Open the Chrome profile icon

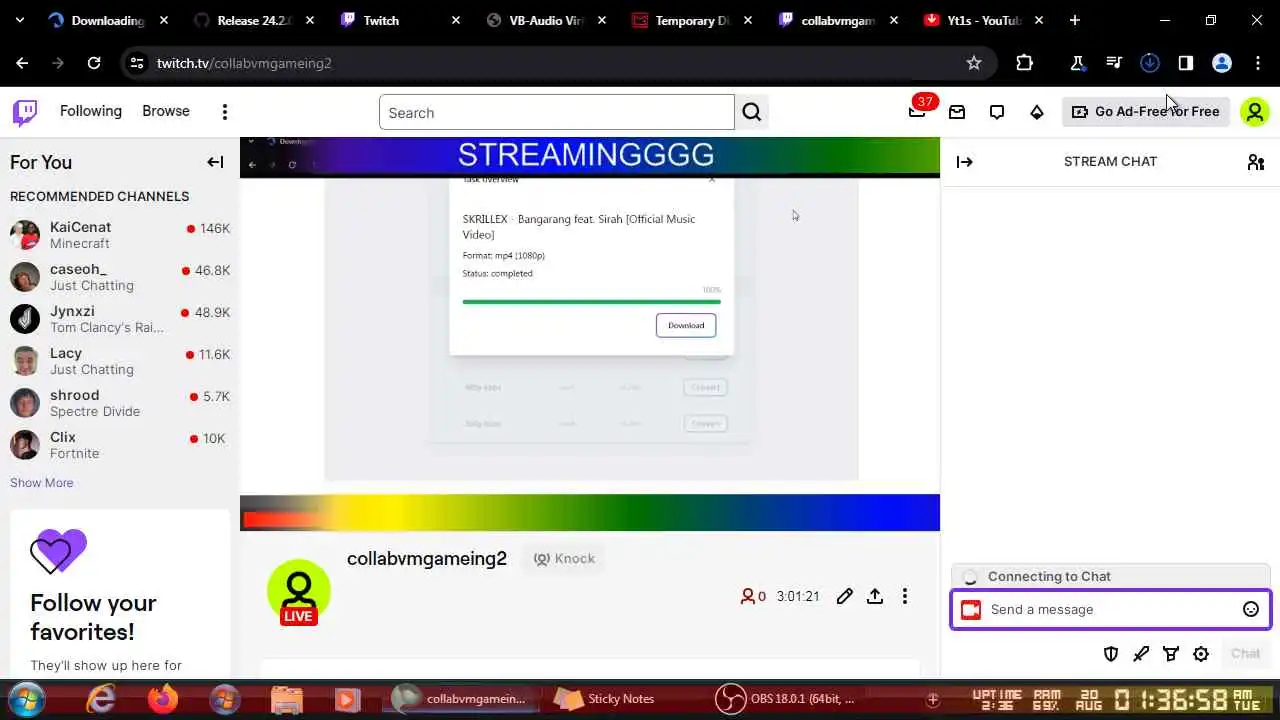pos(1222,63)
